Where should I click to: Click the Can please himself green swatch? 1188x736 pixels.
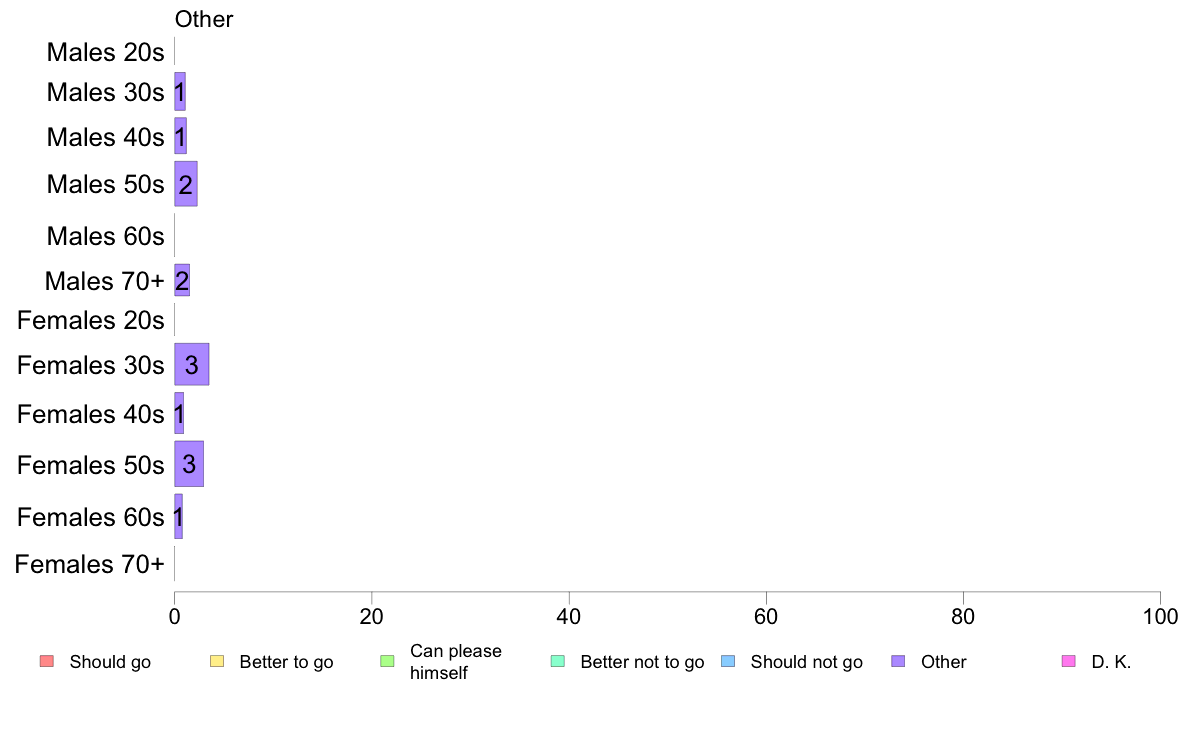point(387,661)
